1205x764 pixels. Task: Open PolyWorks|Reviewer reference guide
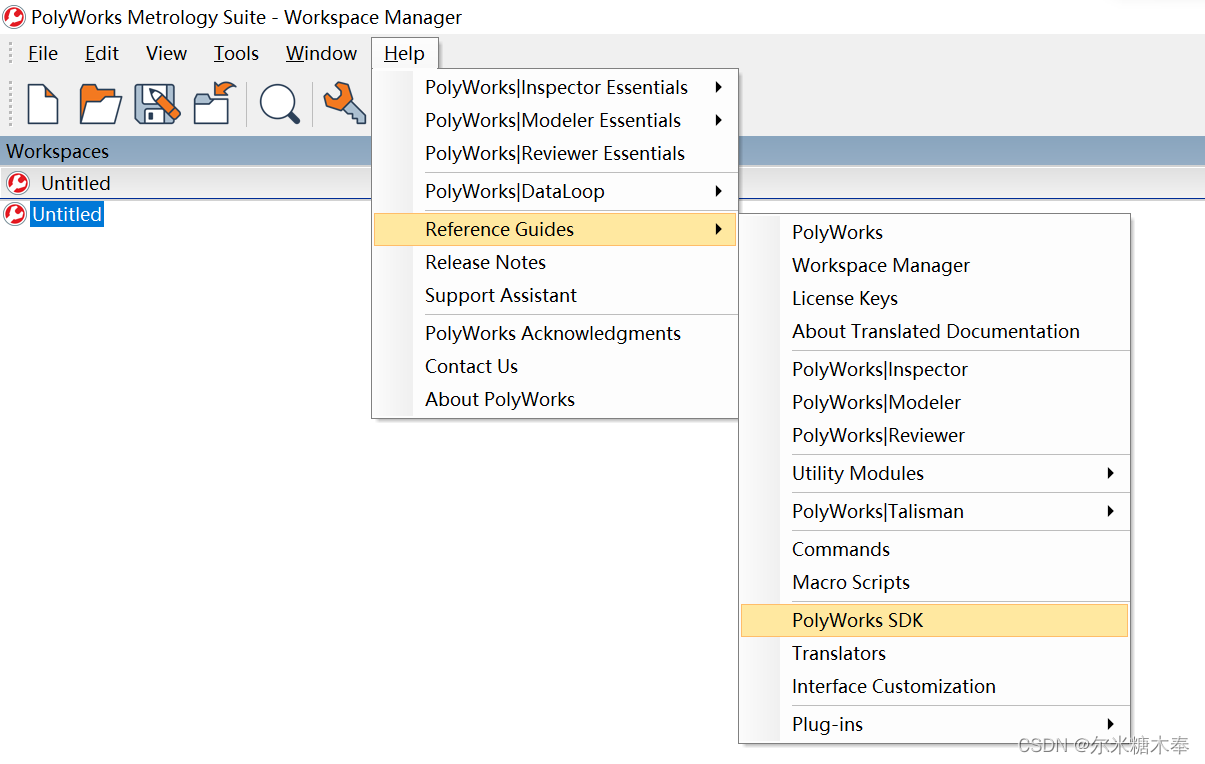point(934,436)
